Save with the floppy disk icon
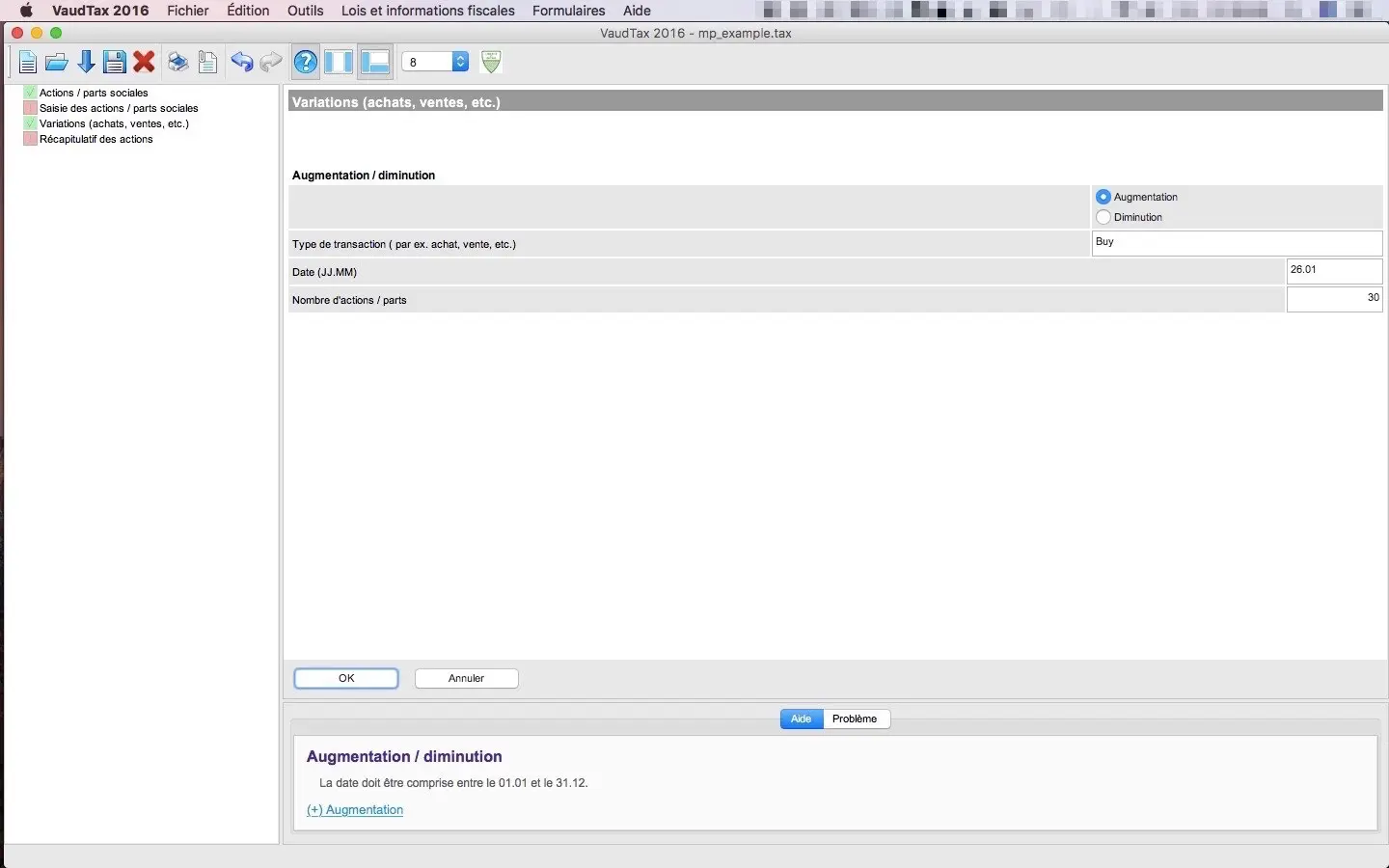Image resolution: width=1389 pixels, height=868 pixels. coord(115,63)
